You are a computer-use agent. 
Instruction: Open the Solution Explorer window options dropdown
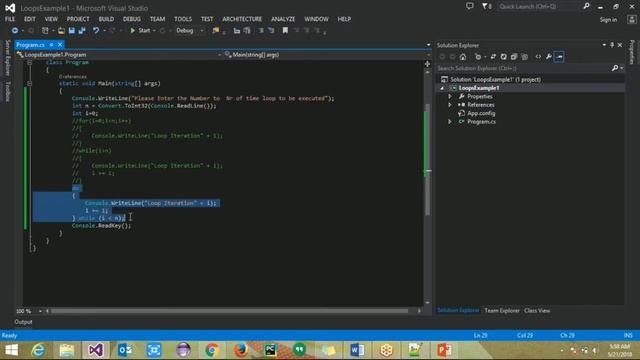coord(604,45)
